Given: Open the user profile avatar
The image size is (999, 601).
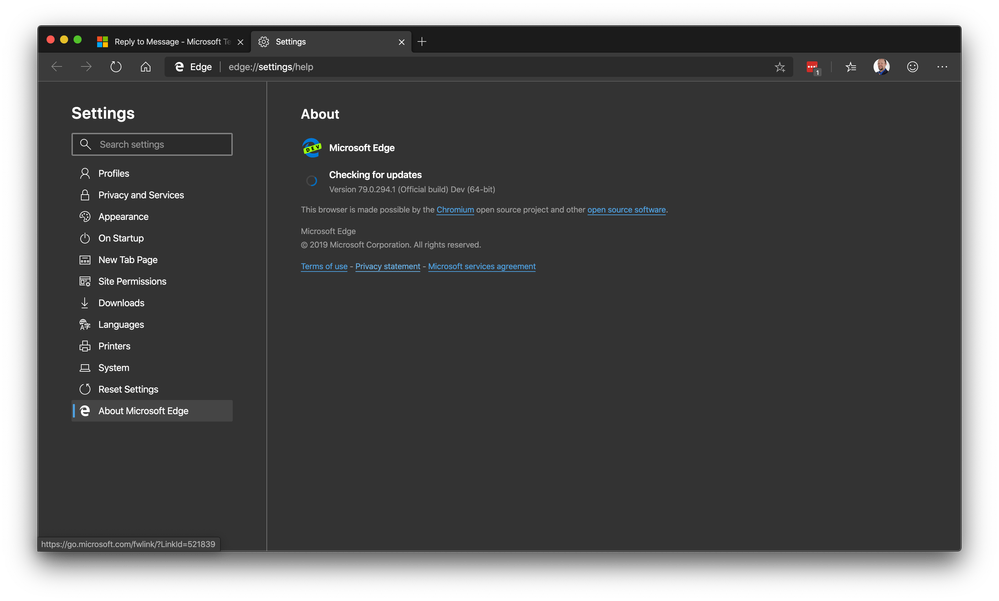Looking at the screenshot, I should pos(881,67).
